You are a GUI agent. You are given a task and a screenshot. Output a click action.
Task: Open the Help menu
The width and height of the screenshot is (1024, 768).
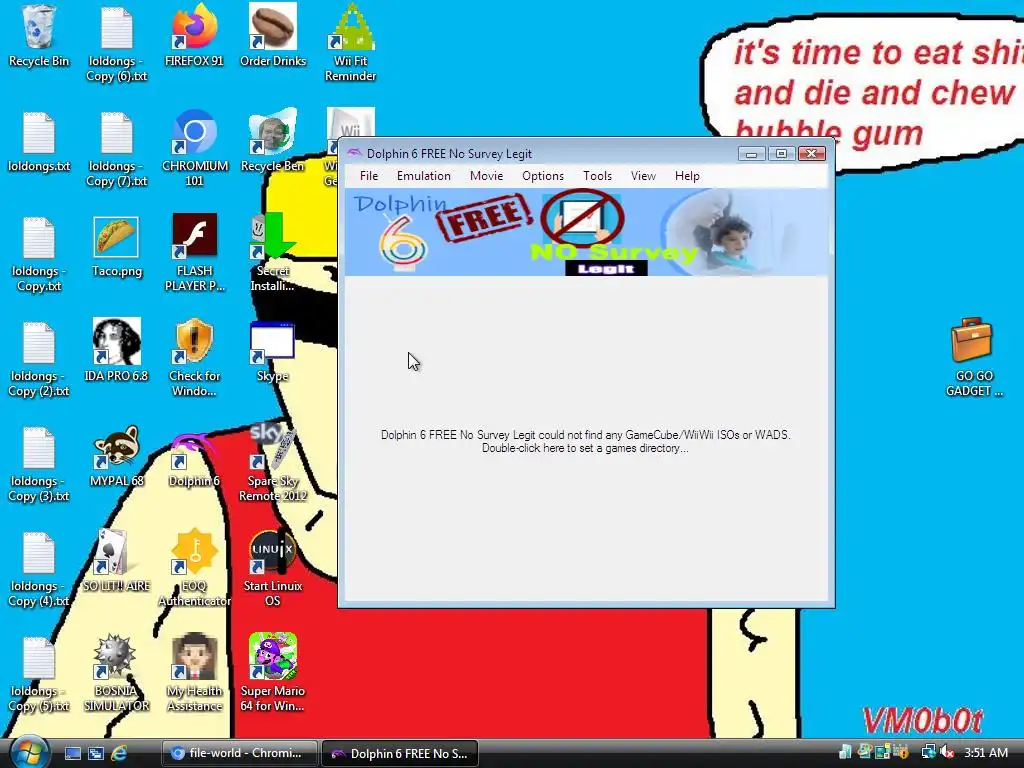(687, 176)
